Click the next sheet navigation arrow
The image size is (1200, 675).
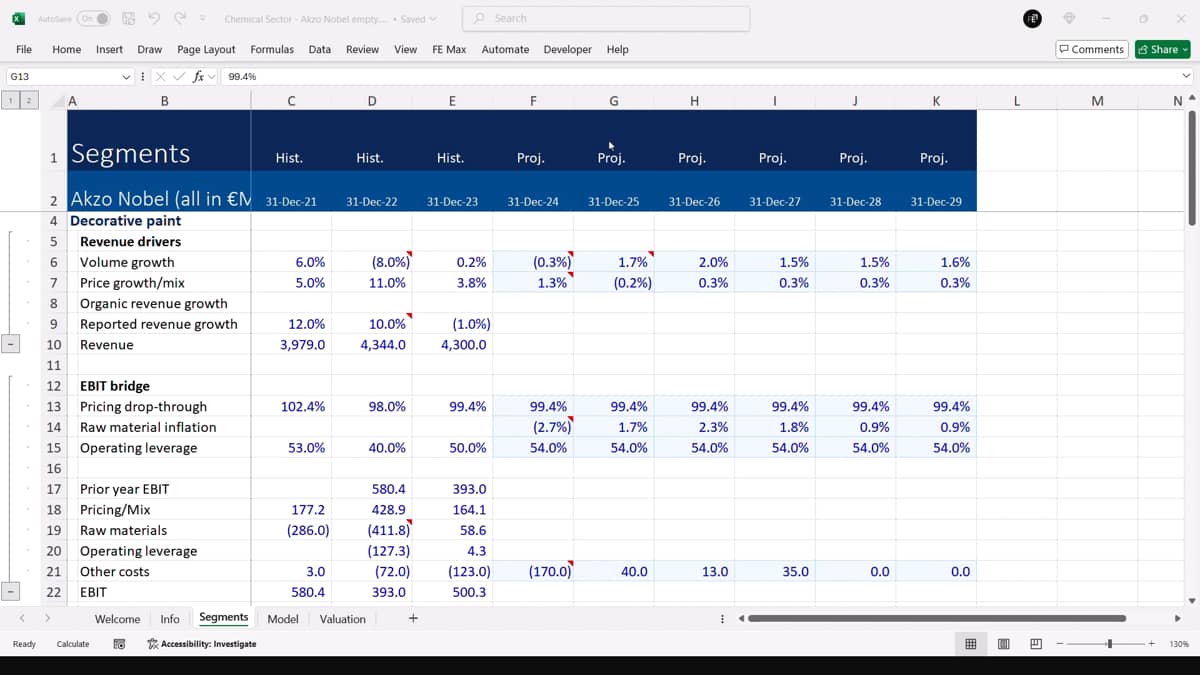pos(47,619)
